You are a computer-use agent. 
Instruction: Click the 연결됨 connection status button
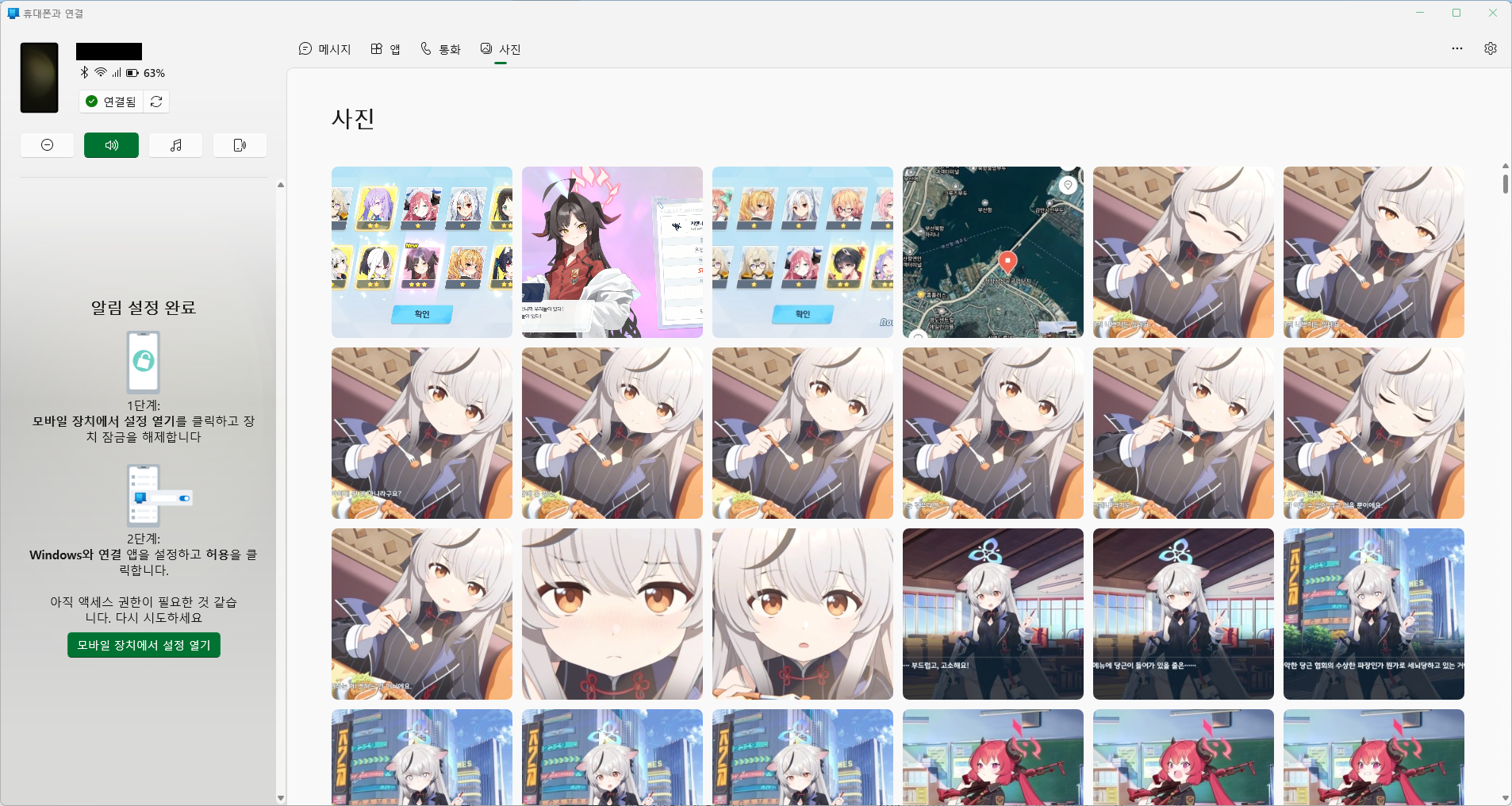pos(111,102)
